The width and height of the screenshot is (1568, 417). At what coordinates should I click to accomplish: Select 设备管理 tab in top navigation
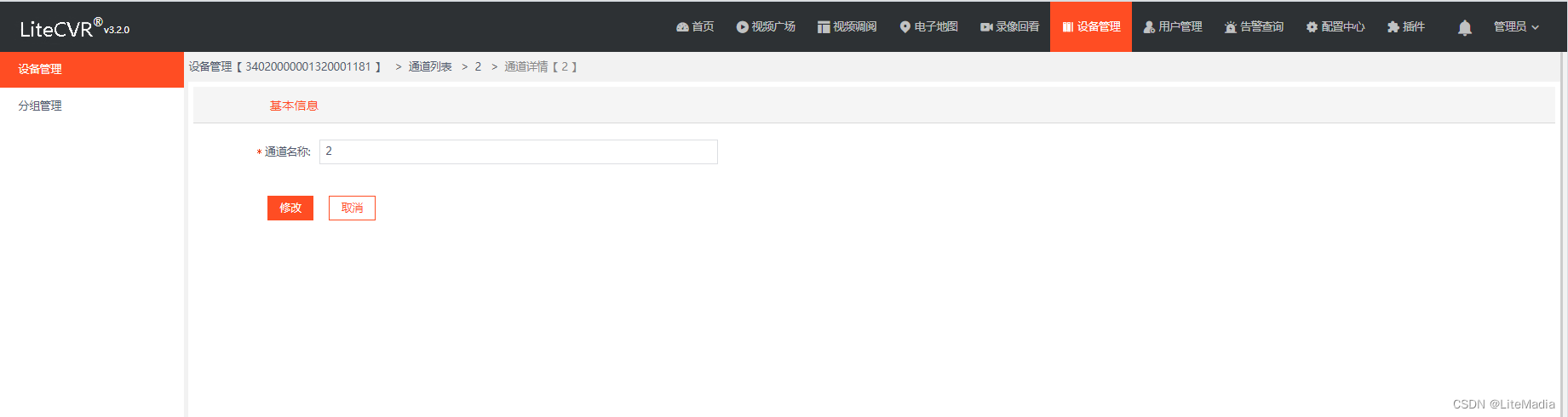1091,27
